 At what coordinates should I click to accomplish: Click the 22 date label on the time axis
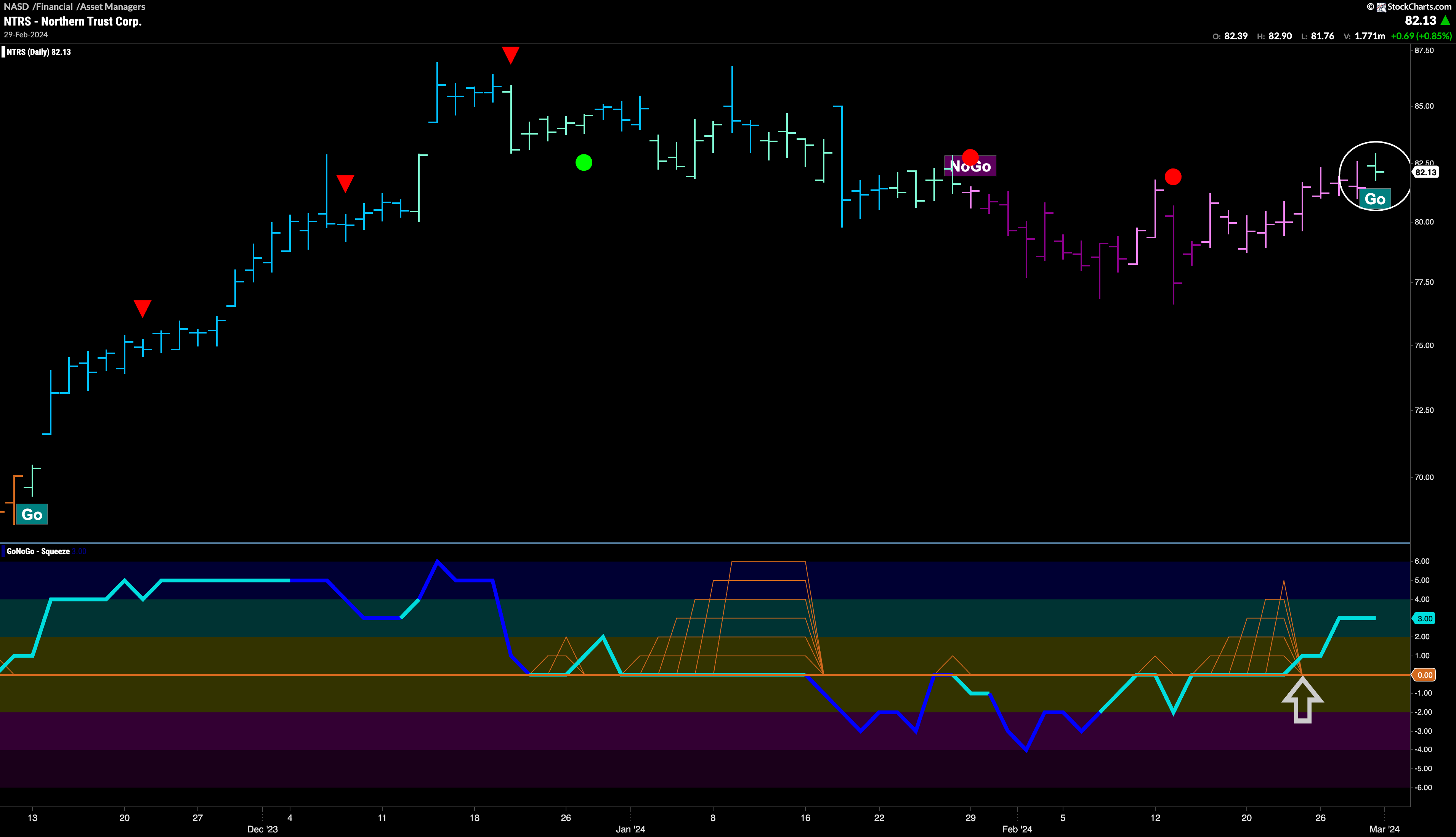[x=879, y=818]
